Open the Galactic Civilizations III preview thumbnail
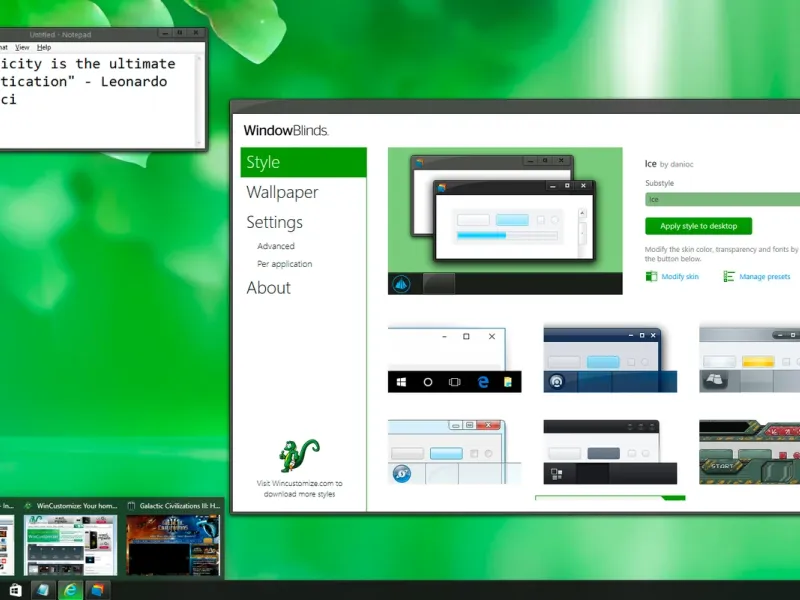Viewport: 800px width, 600px height. pos(173,545)
